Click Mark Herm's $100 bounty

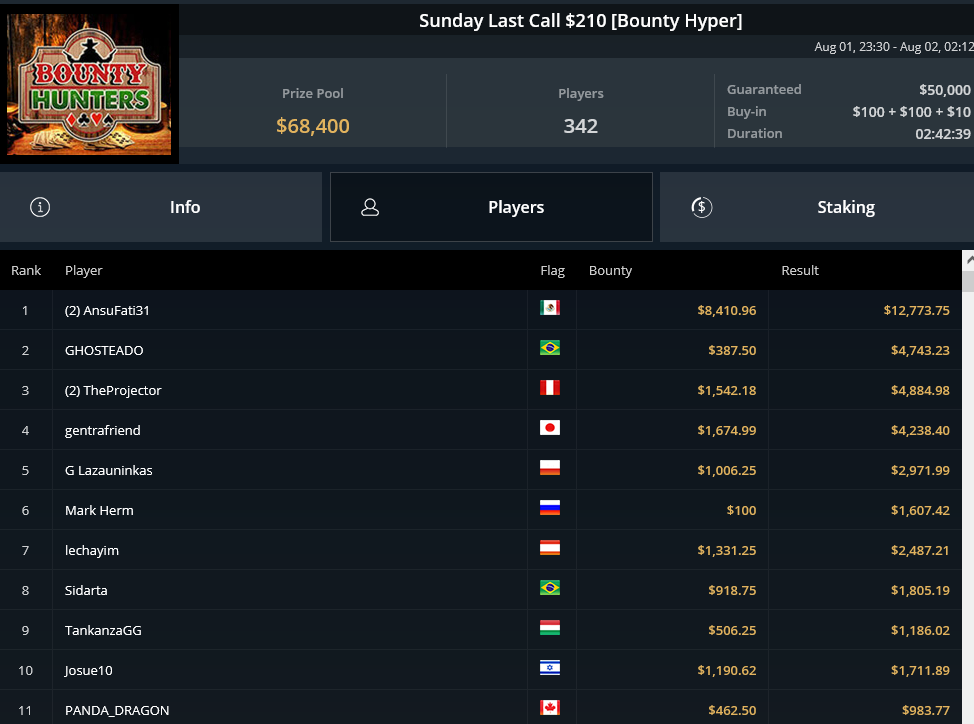(x=742, y=510)
